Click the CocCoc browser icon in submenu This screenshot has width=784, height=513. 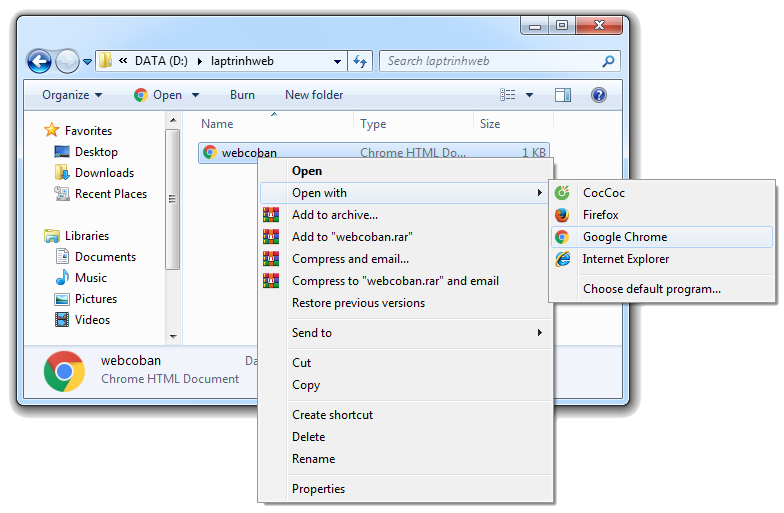[562, 193]
